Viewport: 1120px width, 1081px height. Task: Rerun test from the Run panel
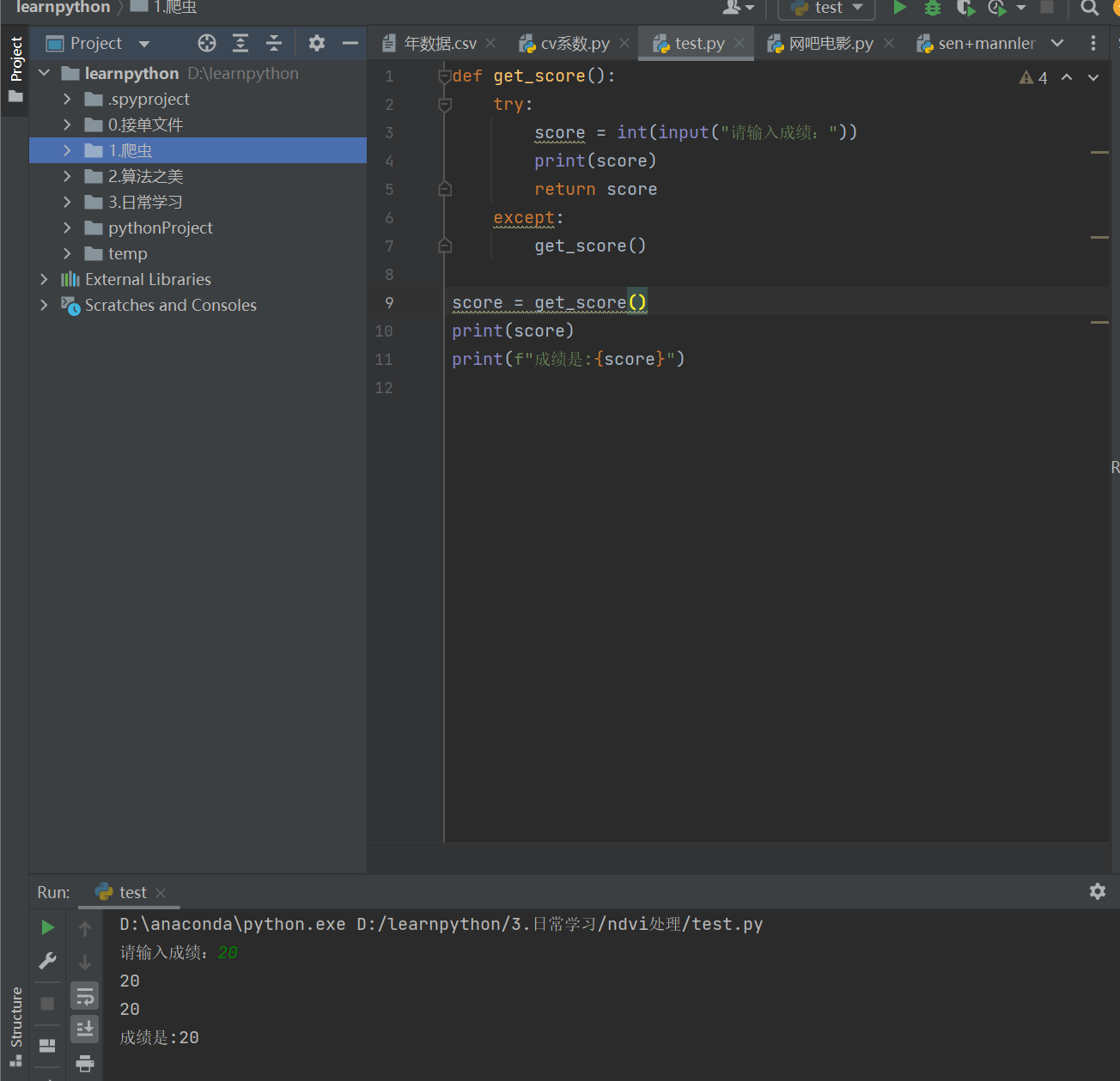[48, 927]
